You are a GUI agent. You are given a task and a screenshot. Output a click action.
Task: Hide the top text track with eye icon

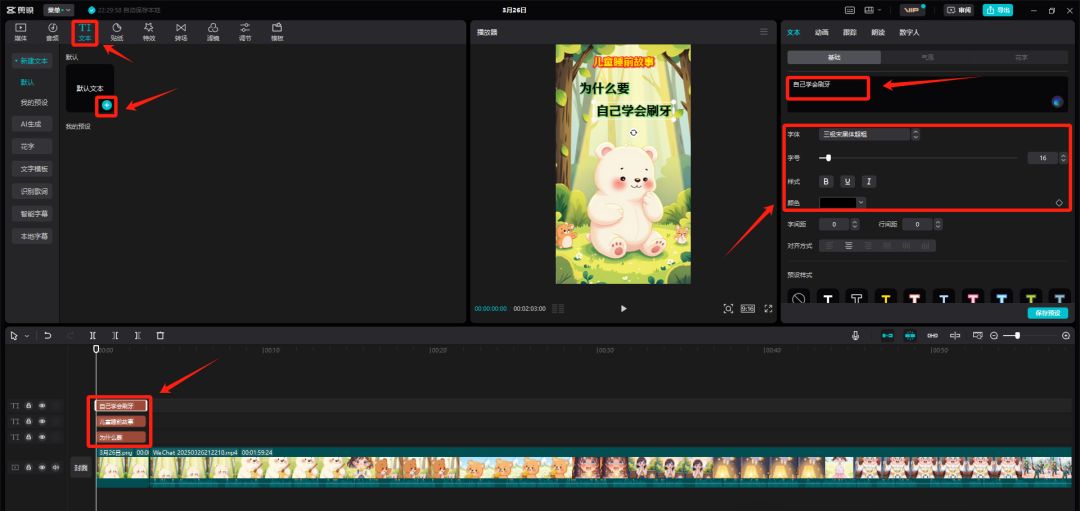[41, 406]
